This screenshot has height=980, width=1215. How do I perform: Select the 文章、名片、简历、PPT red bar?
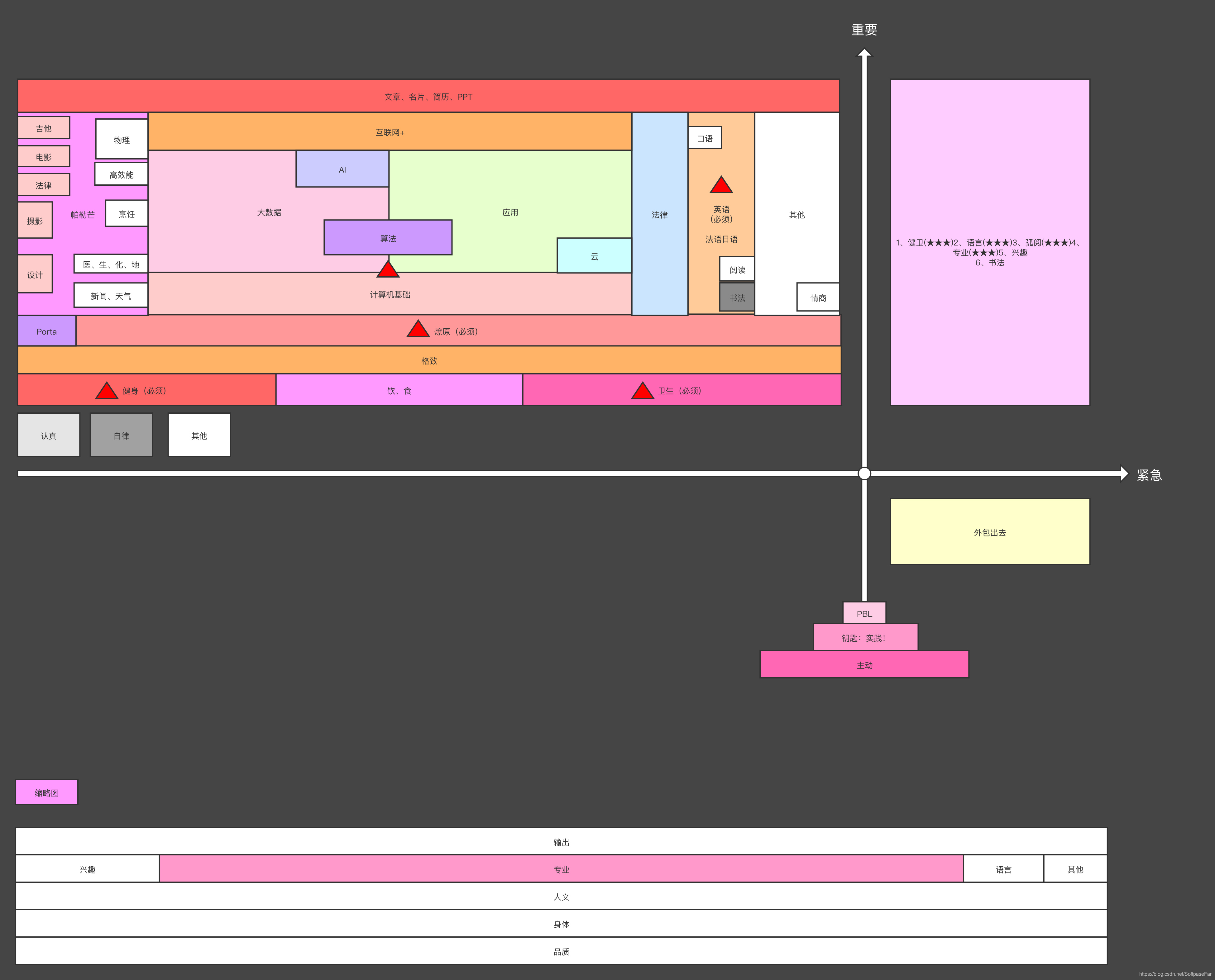(428, 96)
